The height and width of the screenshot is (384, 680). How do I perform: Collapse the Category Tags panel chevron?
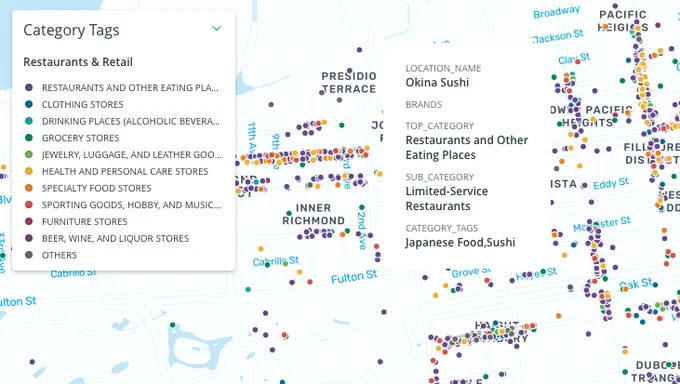coord(216,29)
